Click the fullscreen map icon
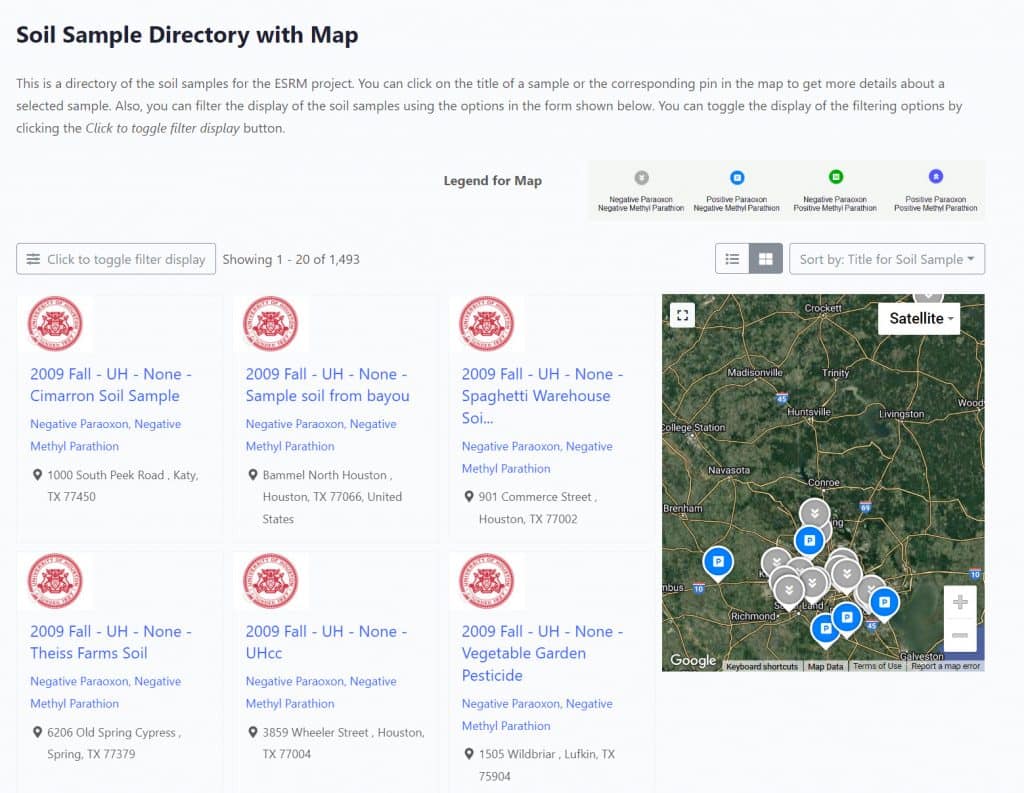The image size is (1024, 793). pyautogui.click(x=682, y=316)
